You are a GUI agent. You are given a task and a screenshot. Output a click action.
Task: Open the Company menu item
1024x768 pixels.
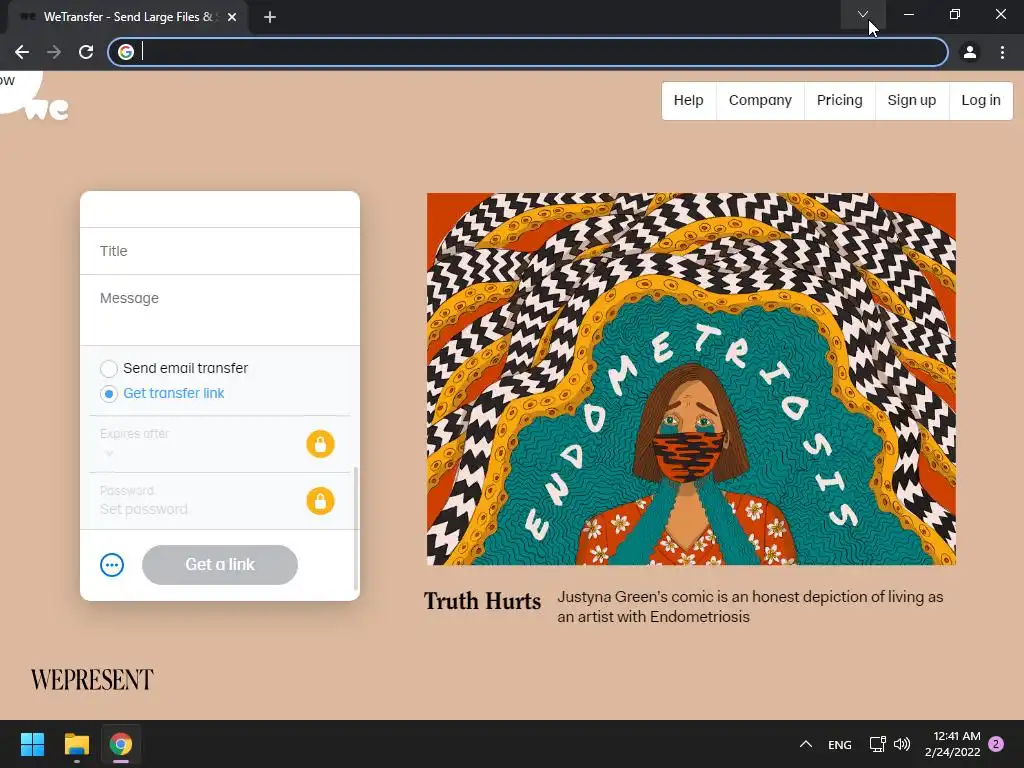760,101
